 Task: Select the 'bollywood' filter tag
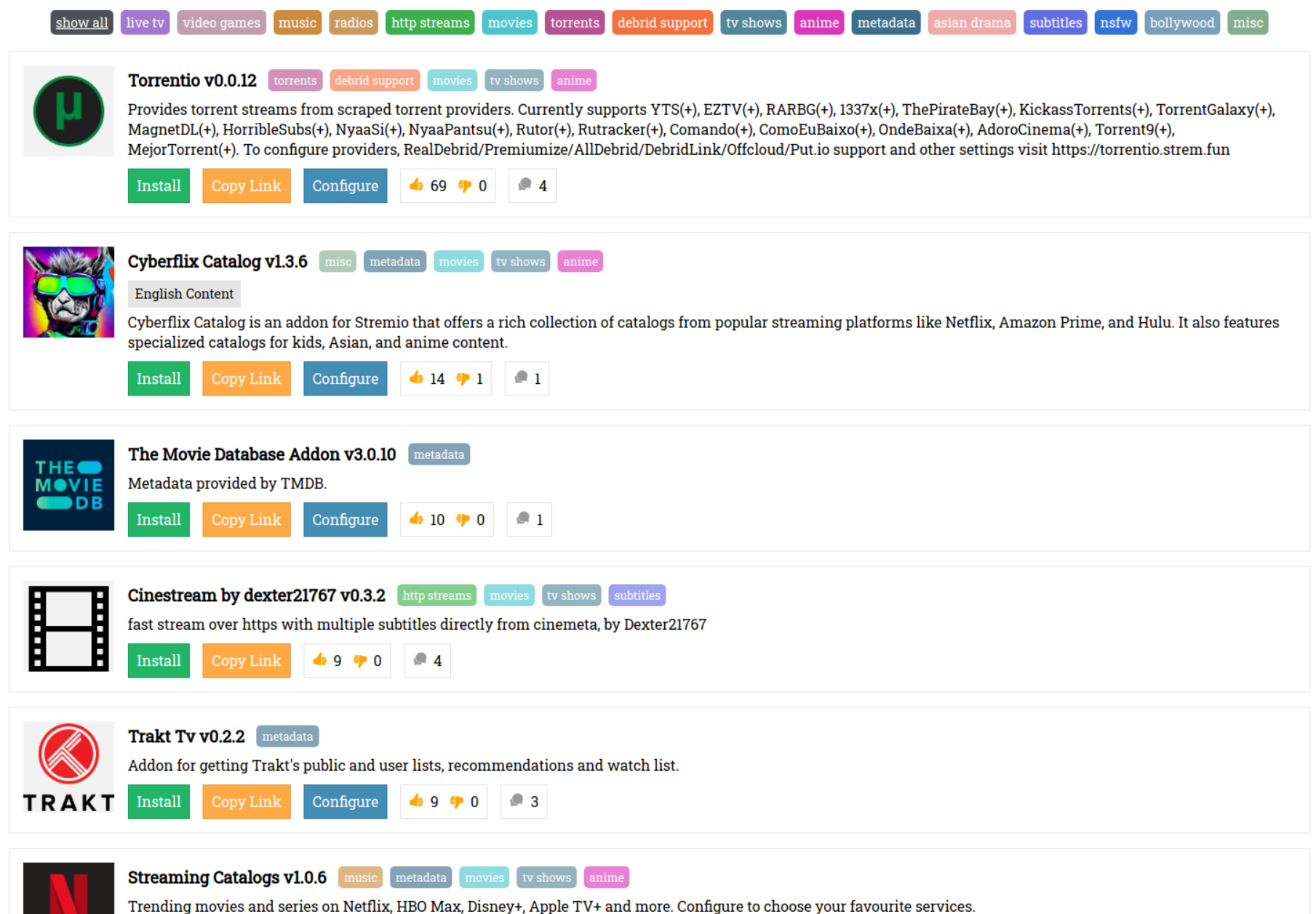[1181, 23]
